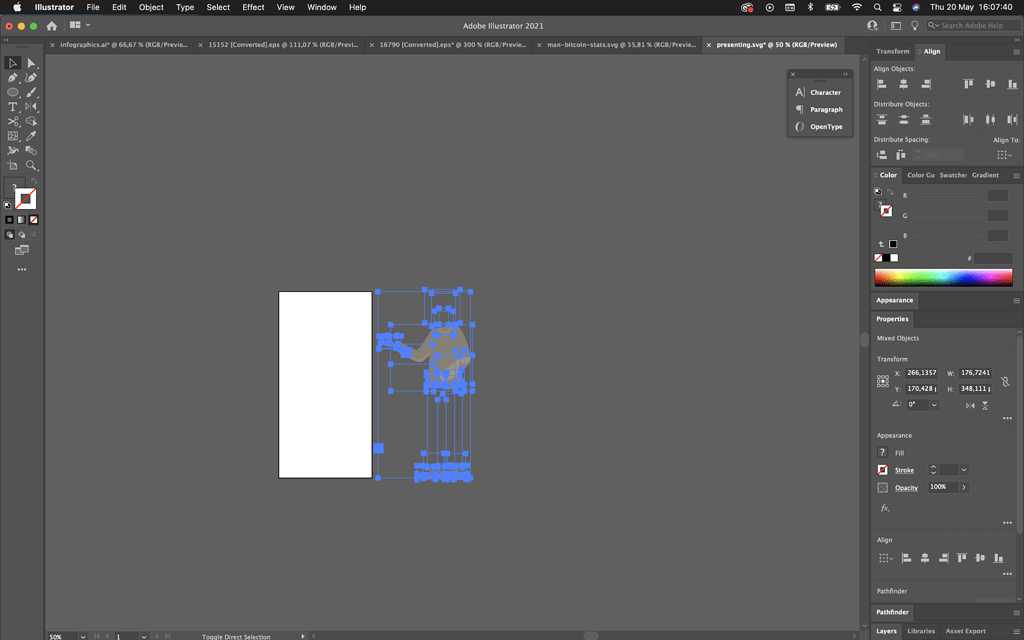Select the Scissors tool
The width and height of the screenshot is (1024, 640).
[x=12, y=121]
